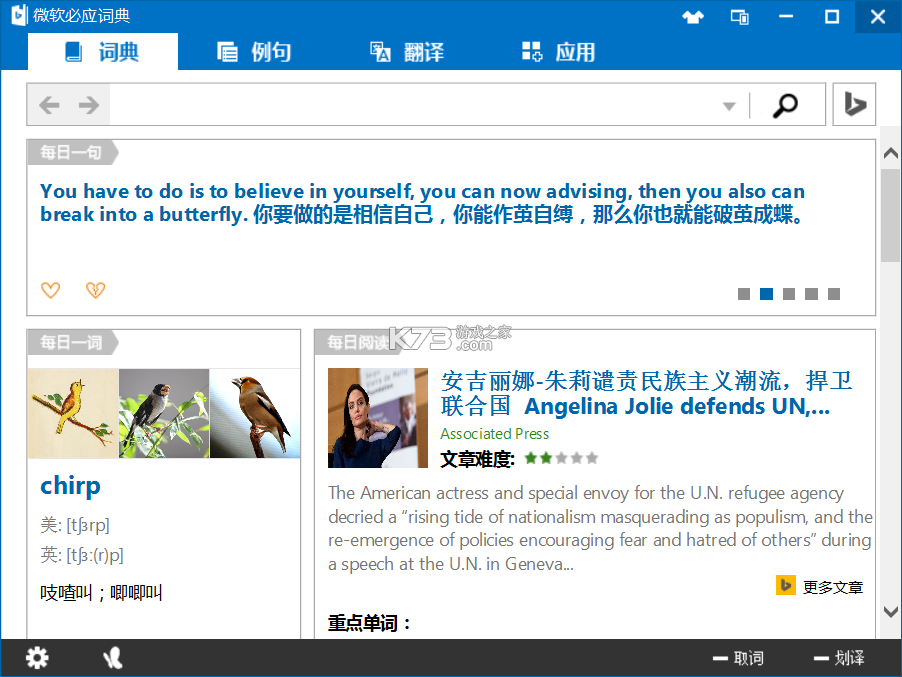Image resolution: width=902 pixels, height=677 pixels.
Task: Click the 重点单词 heading
Action: point(369,623)
